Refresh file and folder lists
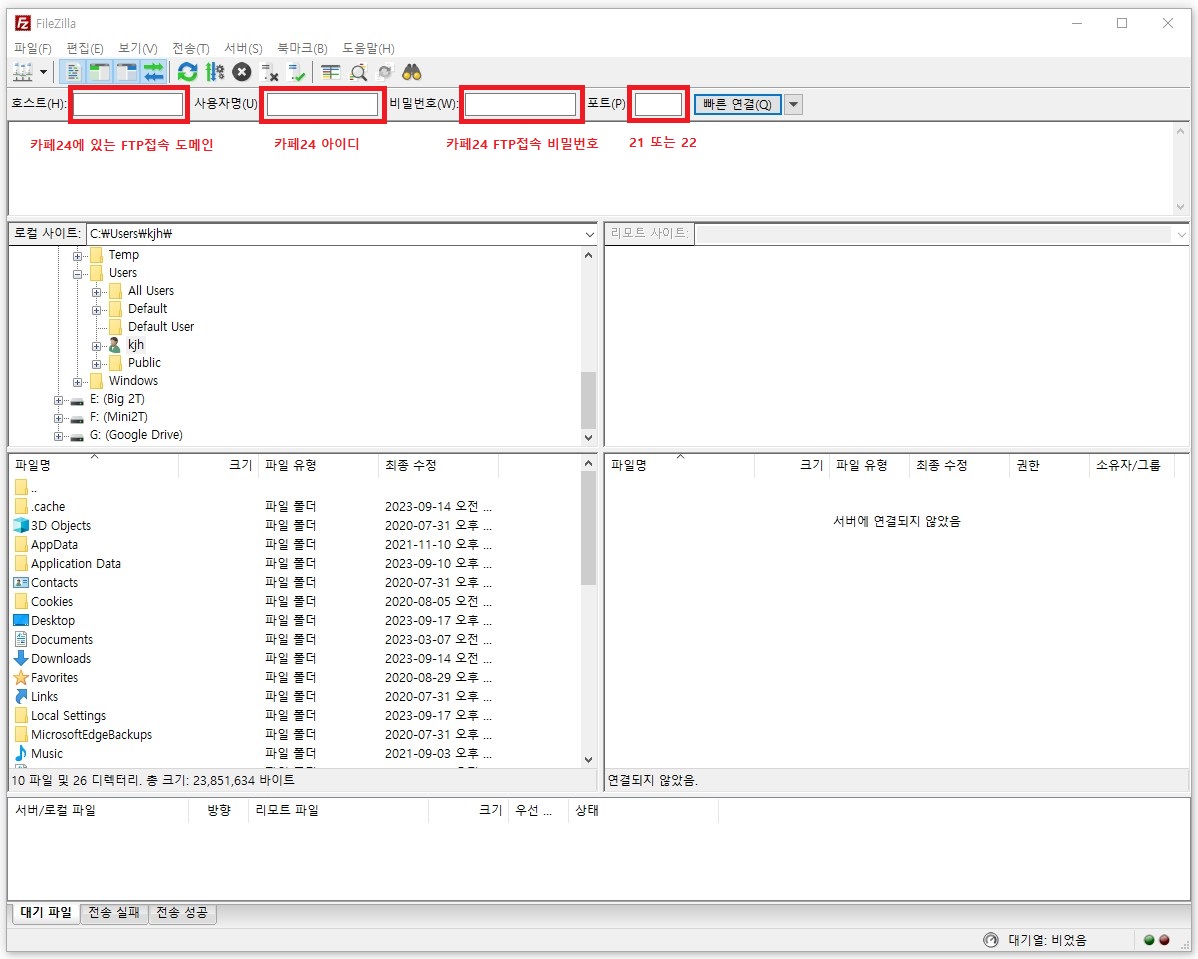 pos(187,73)
